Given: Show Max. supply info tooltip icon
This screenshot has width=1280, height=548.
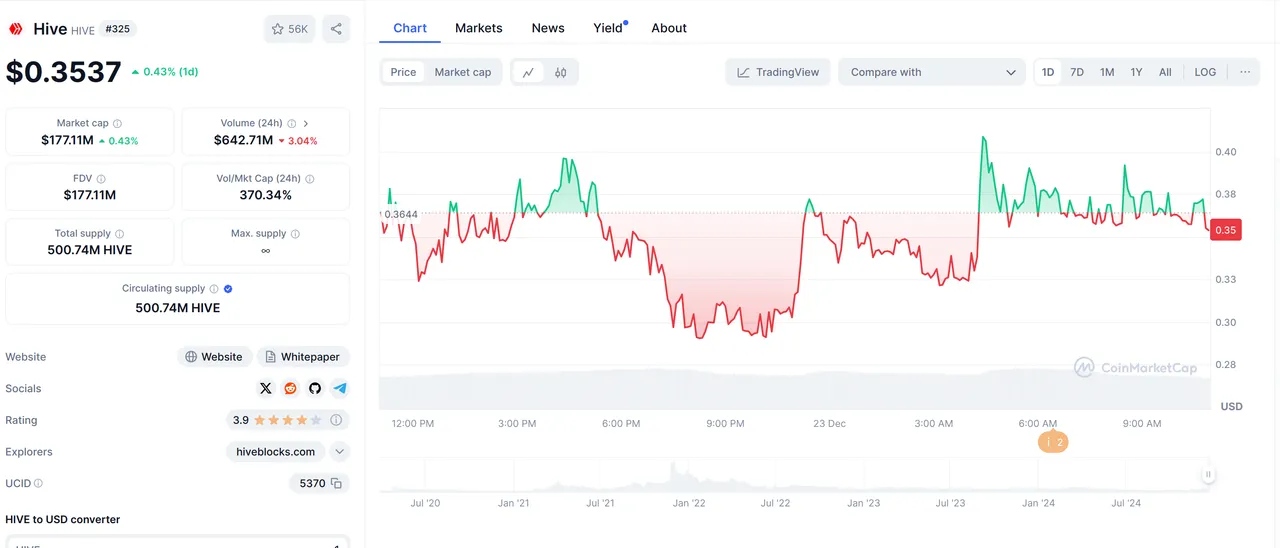Looking at the screenshot, I should (295, 234).
